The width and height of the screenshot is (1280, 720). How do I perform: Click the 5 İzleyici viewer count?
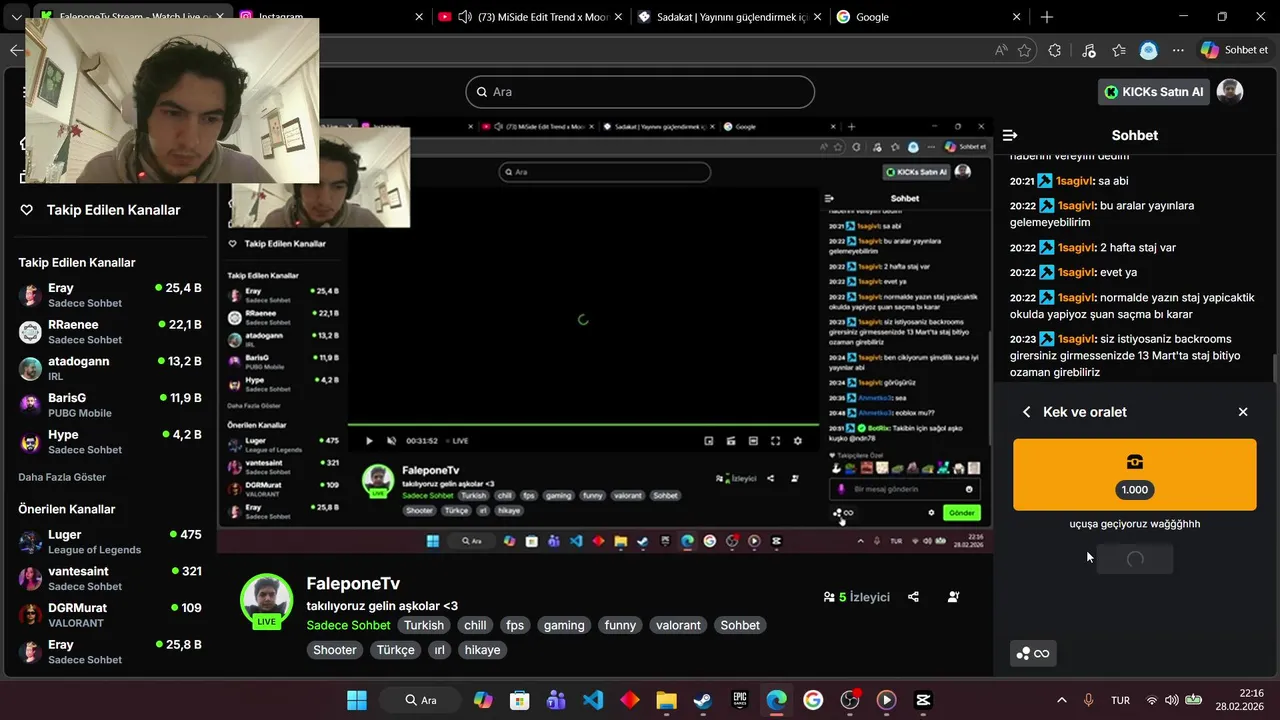click(x=856, y=597)
